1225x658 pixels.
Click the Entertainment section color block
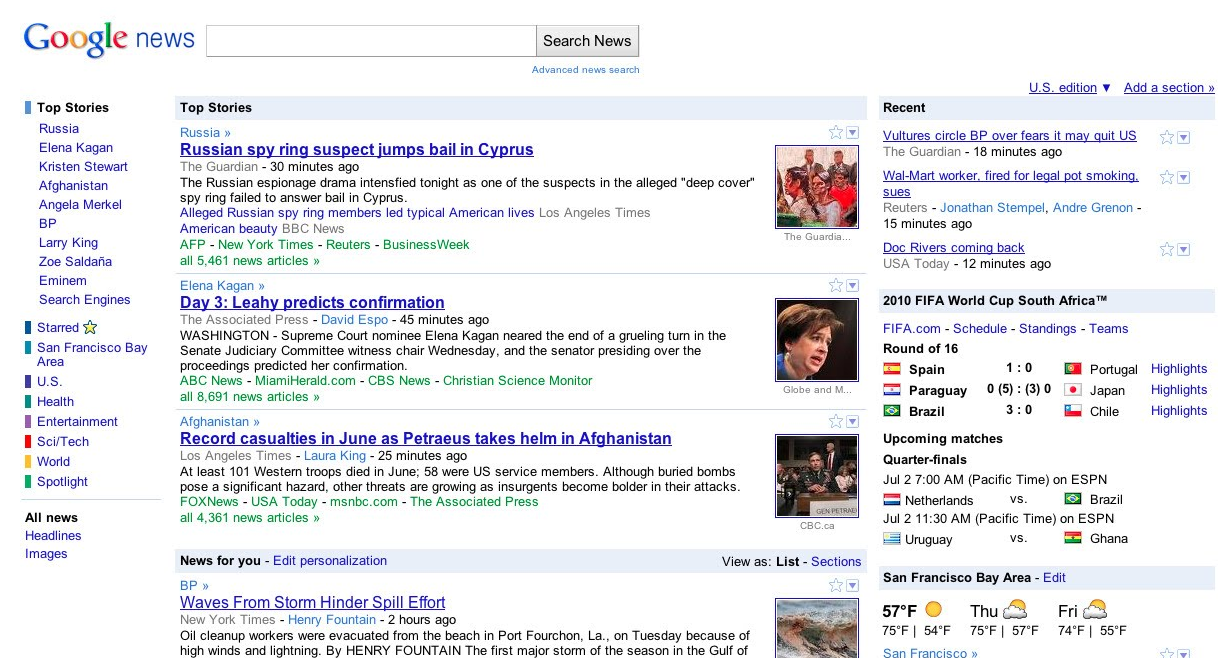tap(27, 422)
